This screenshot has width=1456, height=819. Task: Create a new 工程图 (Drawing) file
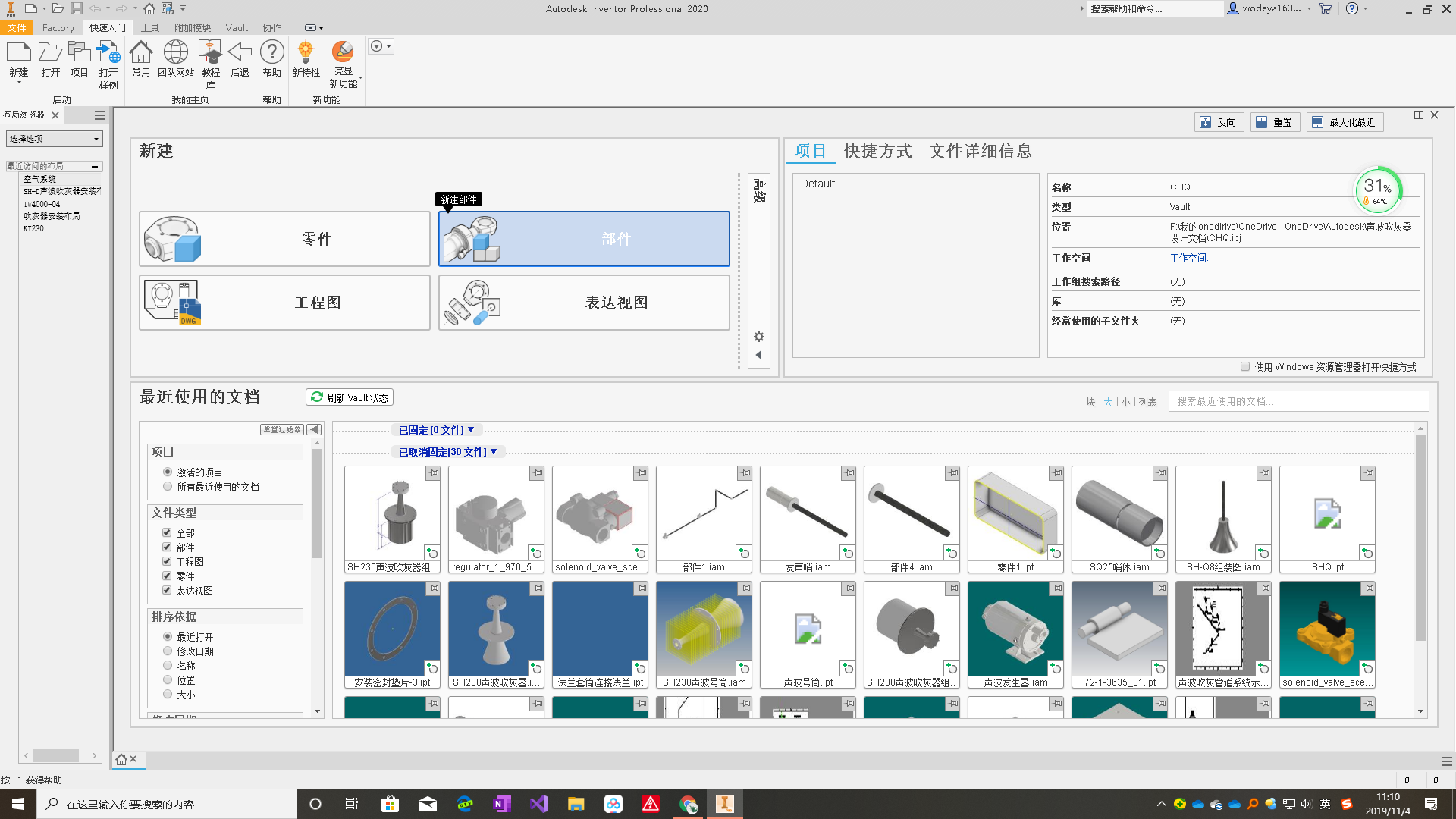(284, 303)
